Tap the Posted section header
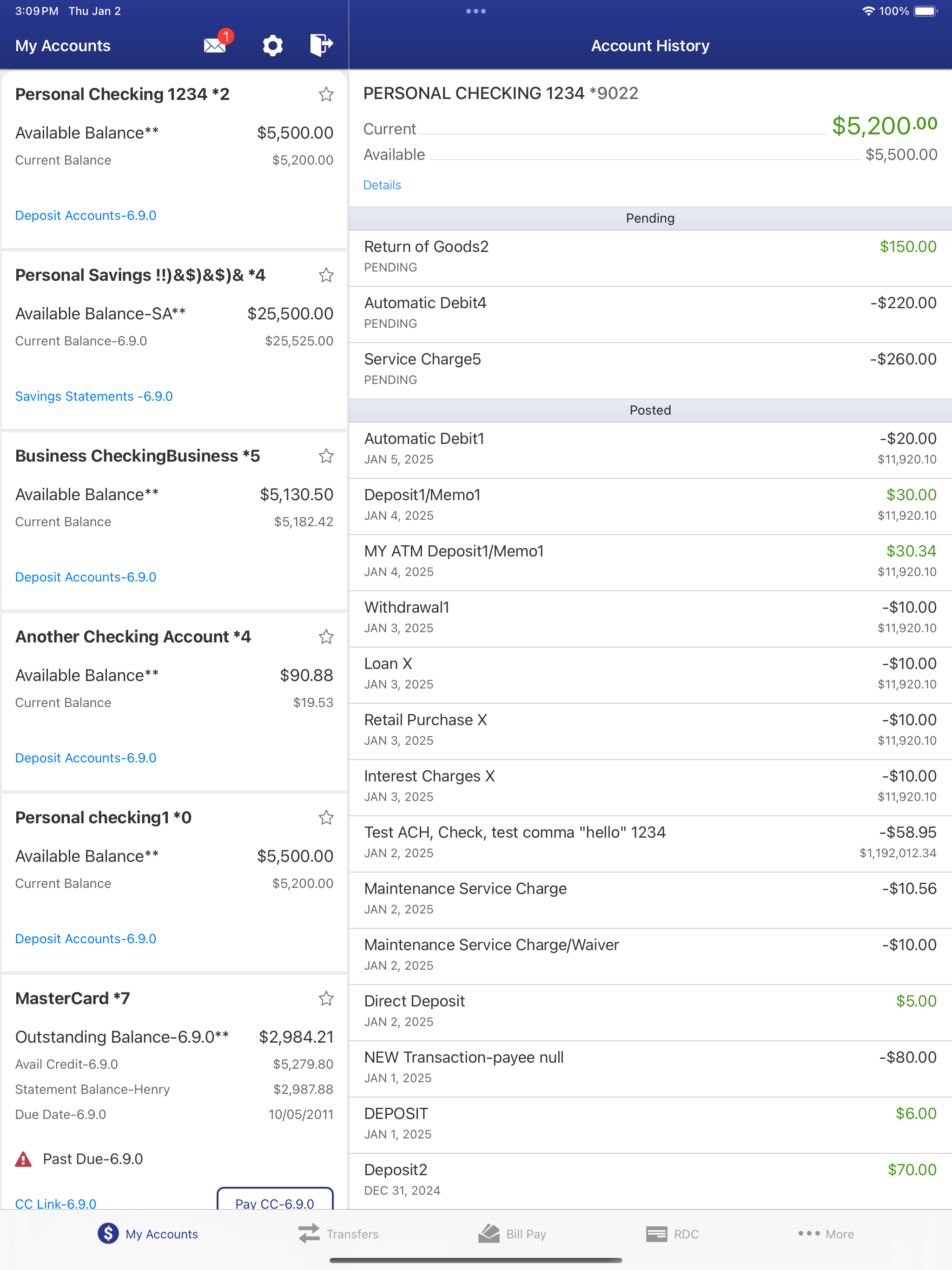The height and width of the screenshot is (1270, 952). (x=650, y=410)
